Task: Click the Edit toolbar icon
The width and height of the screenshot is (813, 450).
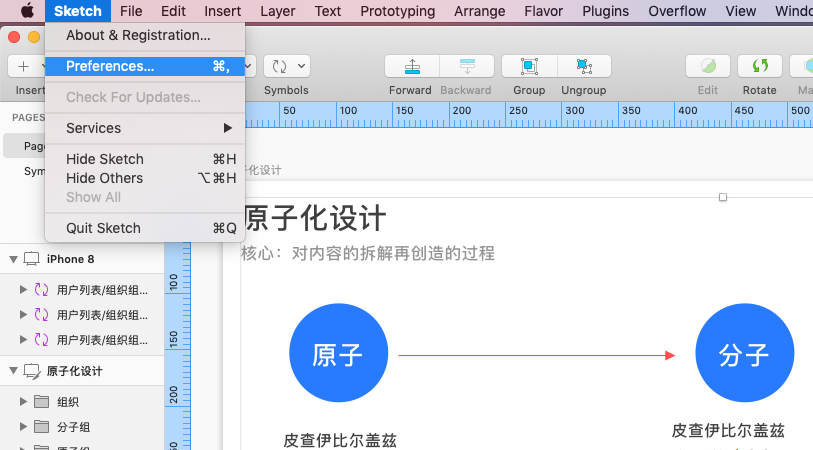Action: [708, 66]
